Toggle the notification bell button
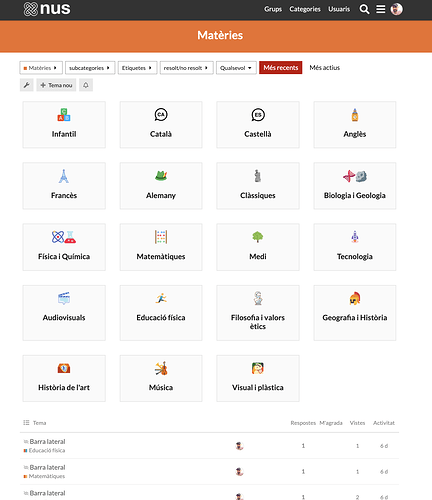Screen dimensions: 432x500 86,85
